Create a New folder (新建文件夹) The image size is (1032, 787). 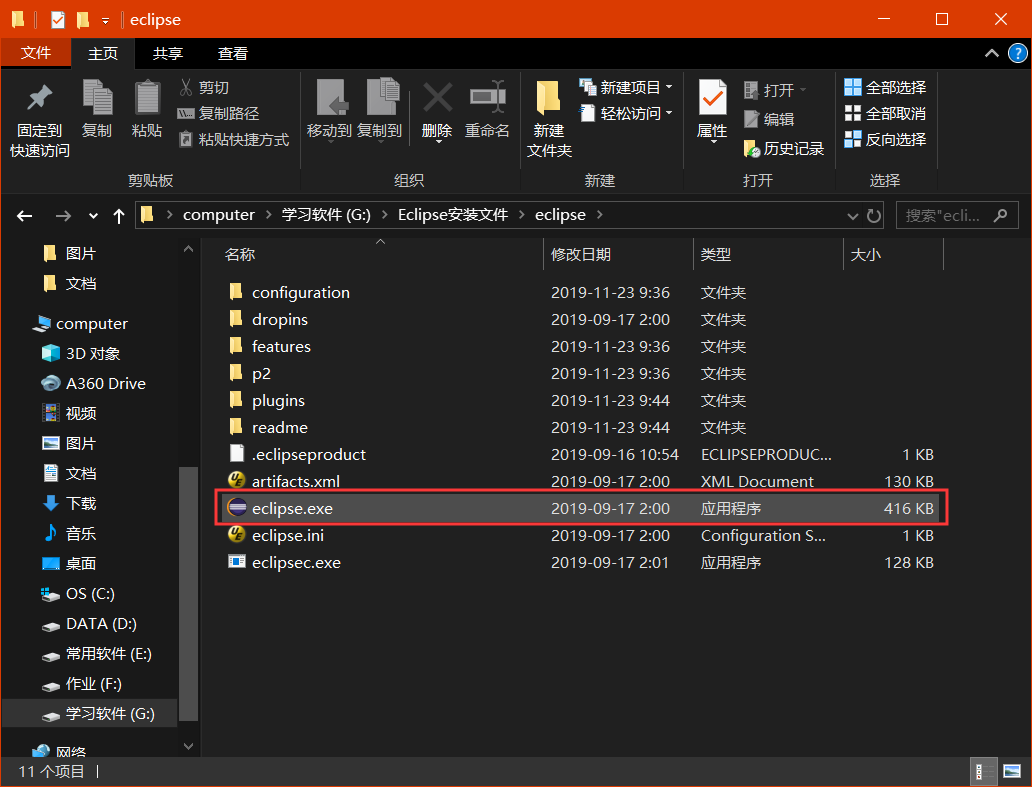[x=549, y=120]
